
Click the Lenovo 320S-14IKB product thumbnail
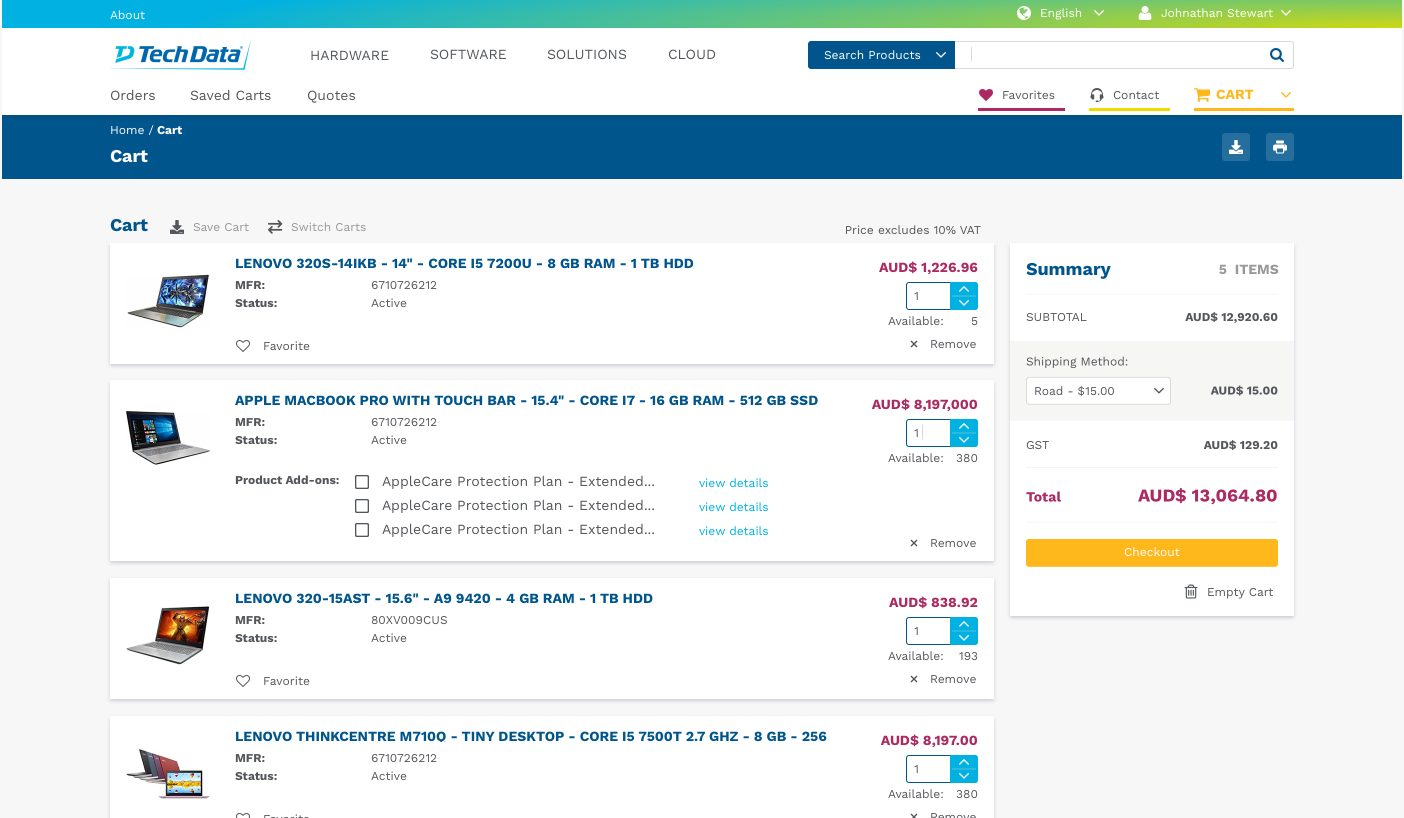[x=168, y=300]
